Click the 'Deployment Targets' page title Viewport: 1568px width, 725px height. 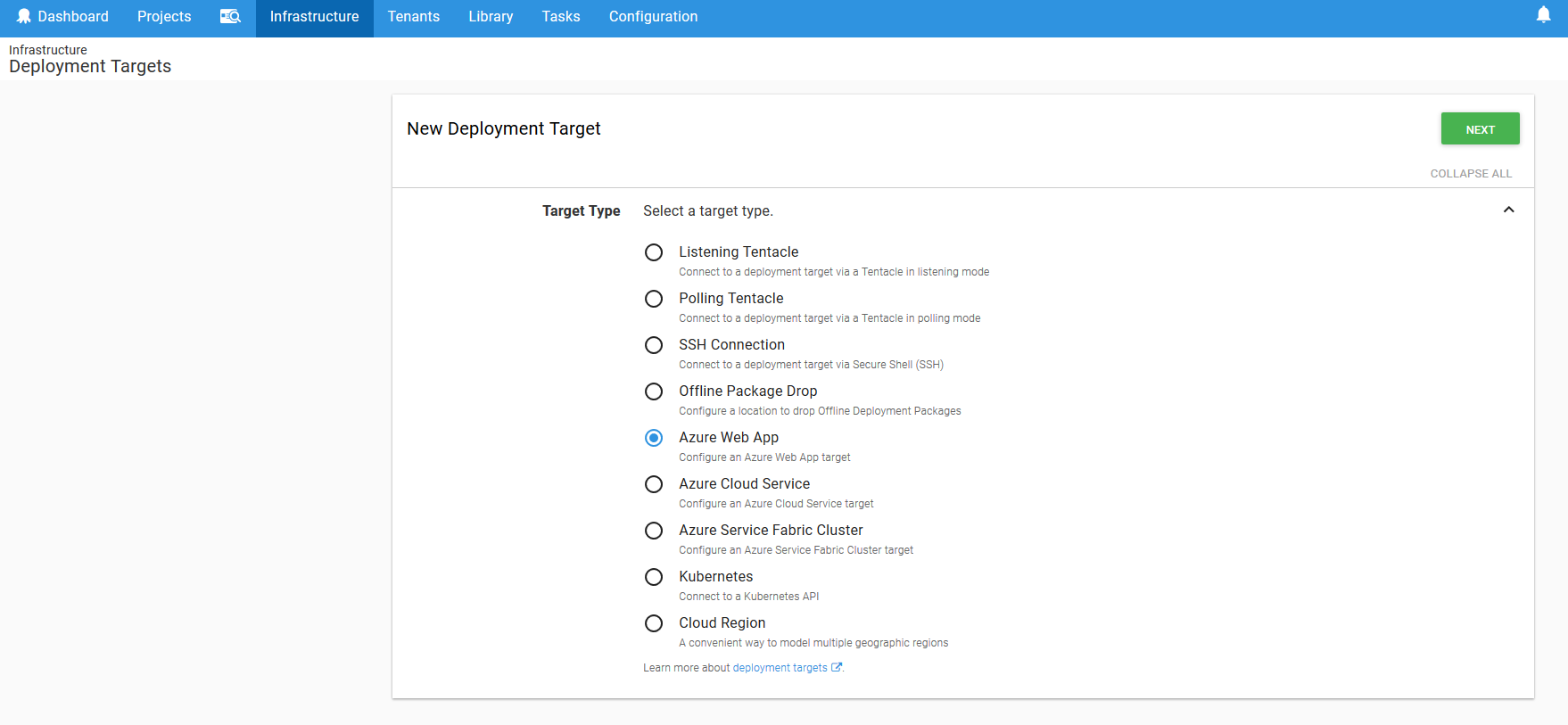click(90, 67)
